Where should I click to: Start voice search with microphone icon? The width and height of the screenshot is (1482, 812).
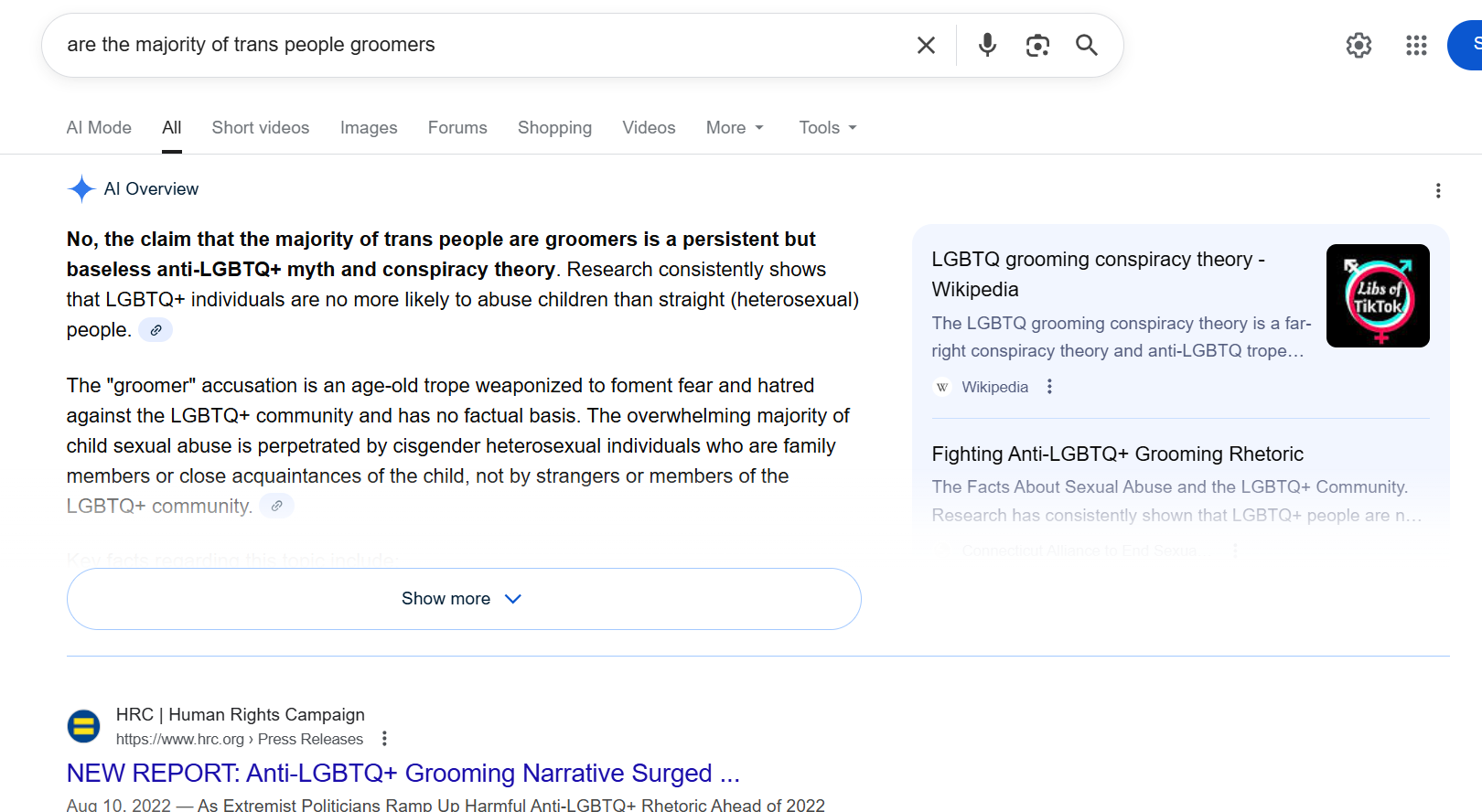point(987,45)
